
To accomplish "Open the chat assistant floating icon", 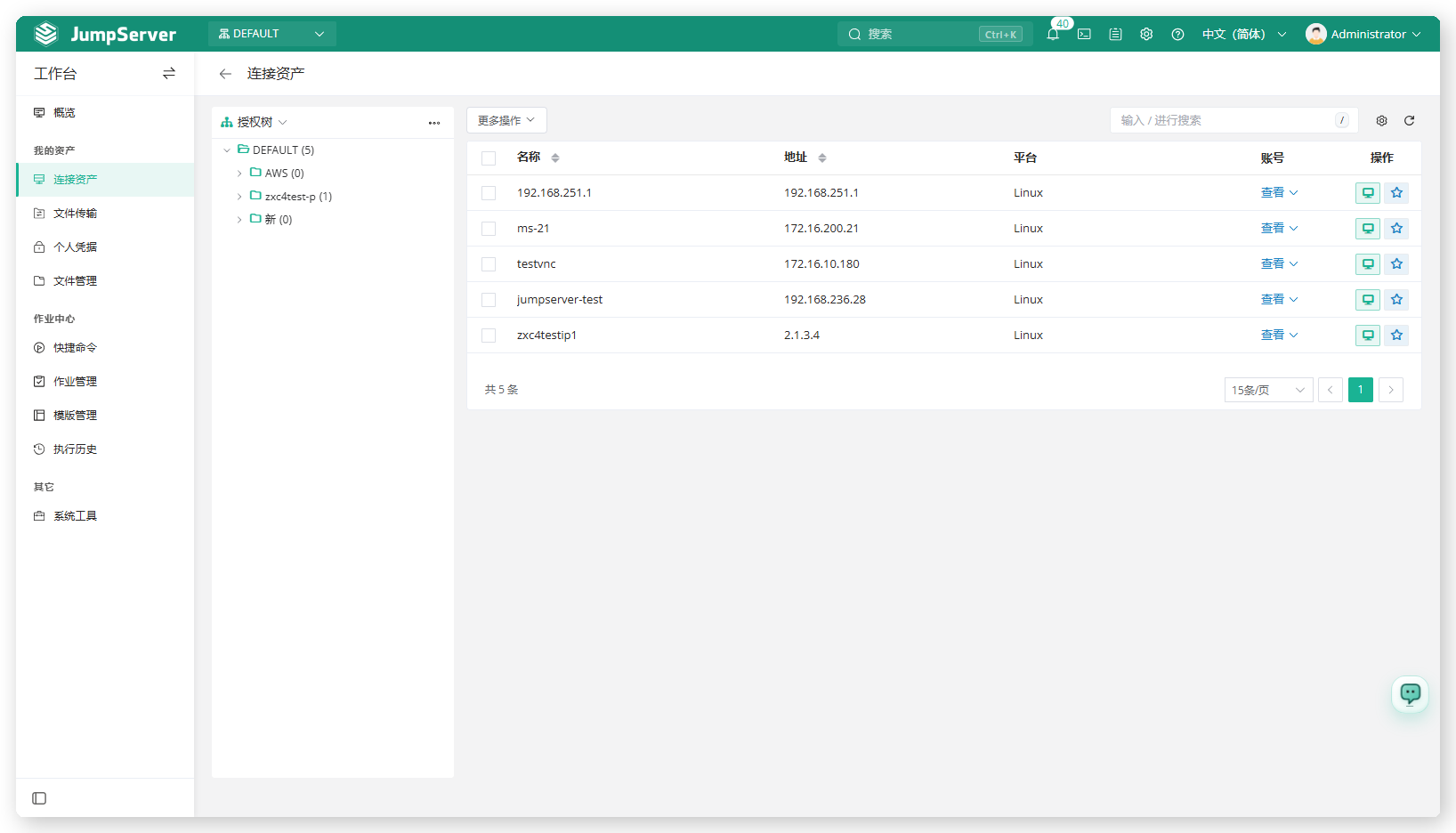I will tap(1411, 693).
